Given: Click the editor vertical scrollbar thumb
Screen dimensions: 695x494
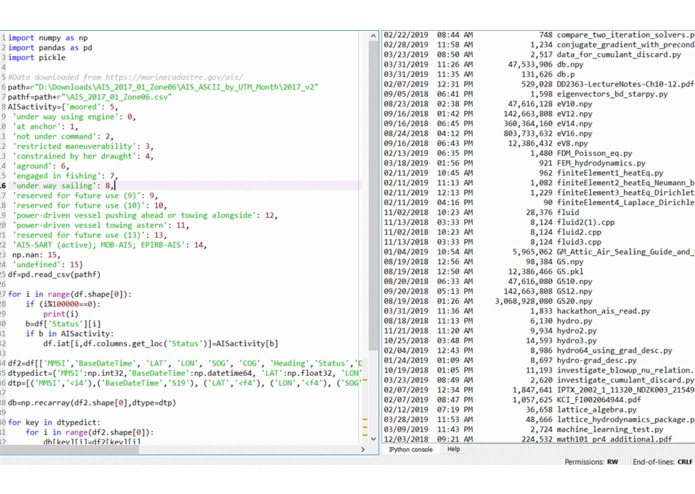Looking at the screenshot, I should [373, 195].
